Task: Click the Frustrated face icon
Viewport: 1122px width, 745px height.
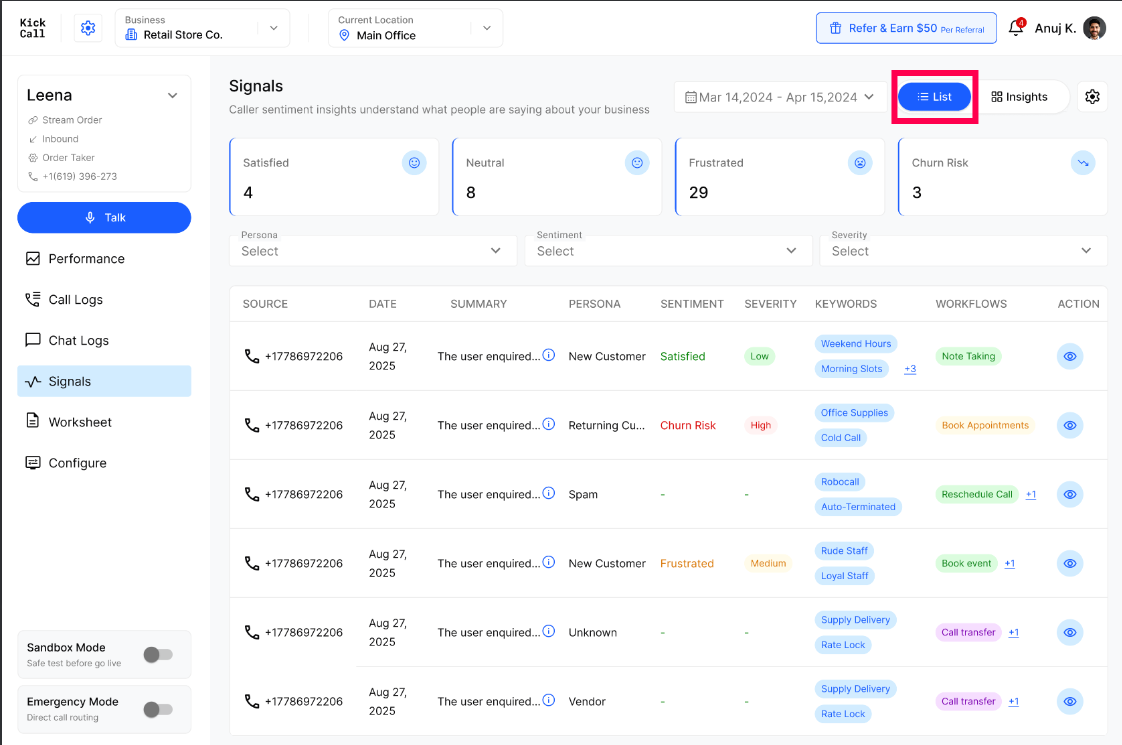Action: click(860, 163)
